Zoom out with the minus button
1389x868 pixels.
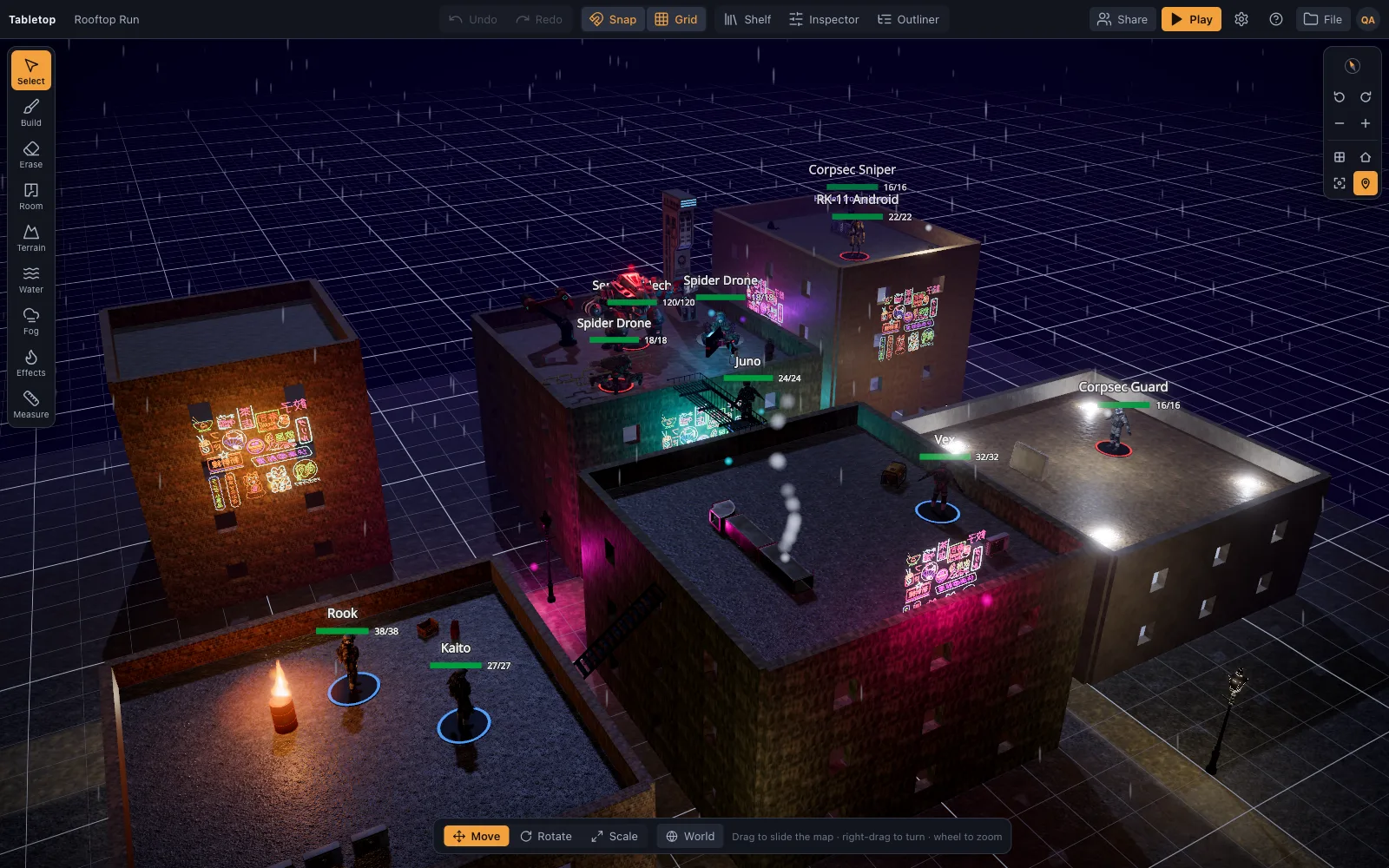pyautogui.click(x=1340, y=123)
